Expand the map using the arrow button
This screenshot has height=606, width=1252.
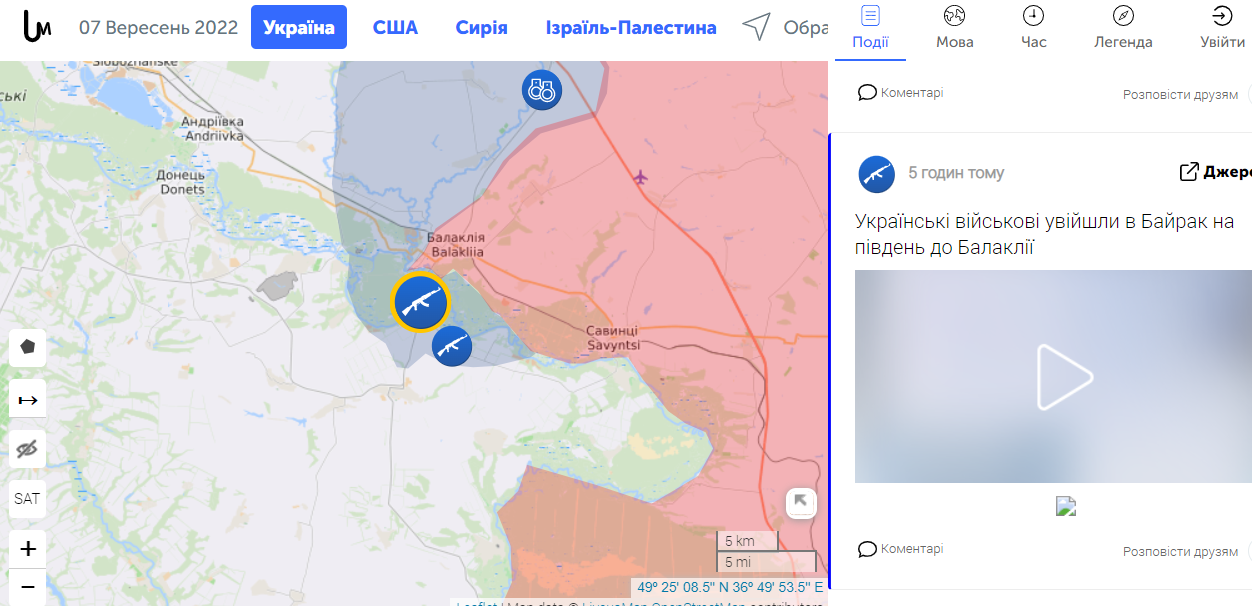[802, 503]
